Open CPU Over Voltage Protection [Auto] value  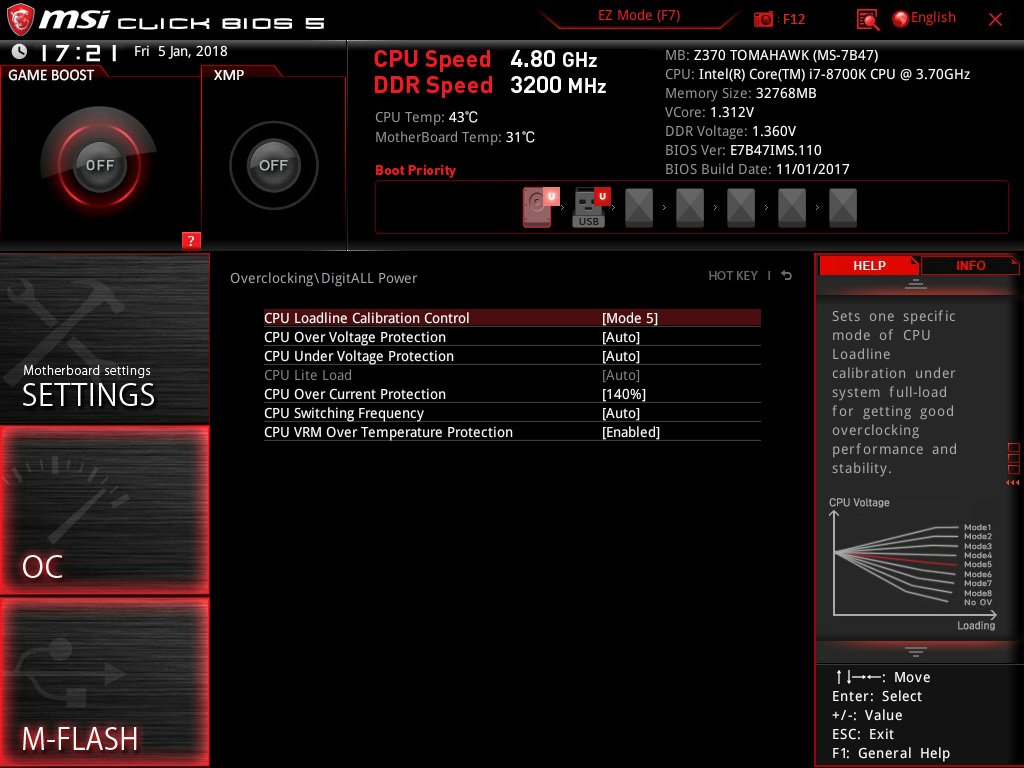(x=620, y=337)
